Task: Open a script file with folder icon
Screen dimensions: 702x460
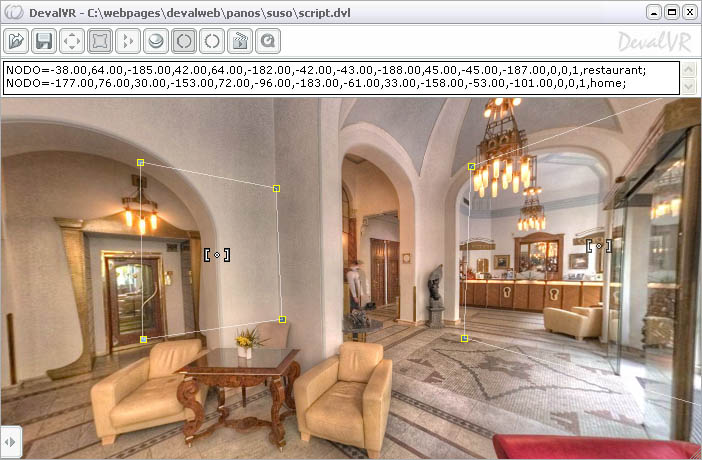Action: pos(16,41)
